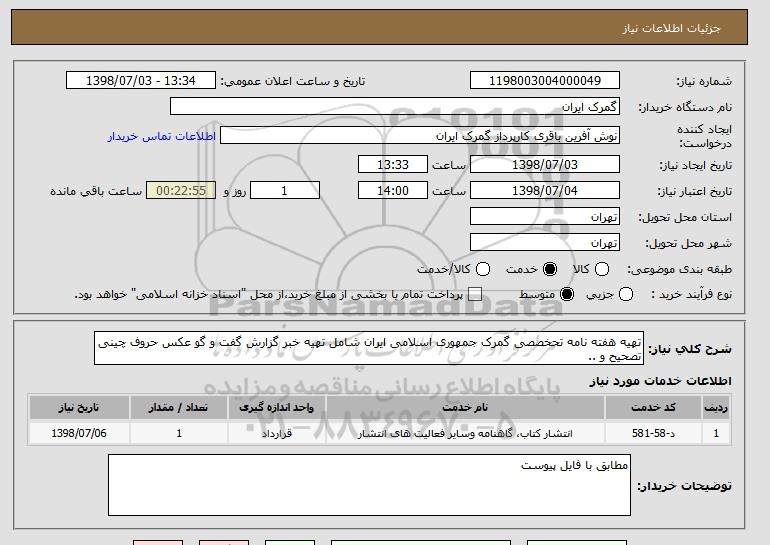This screenshot has height=545, width=770.
Task: Click the label شهر محل تحویل
Action: 688,243
